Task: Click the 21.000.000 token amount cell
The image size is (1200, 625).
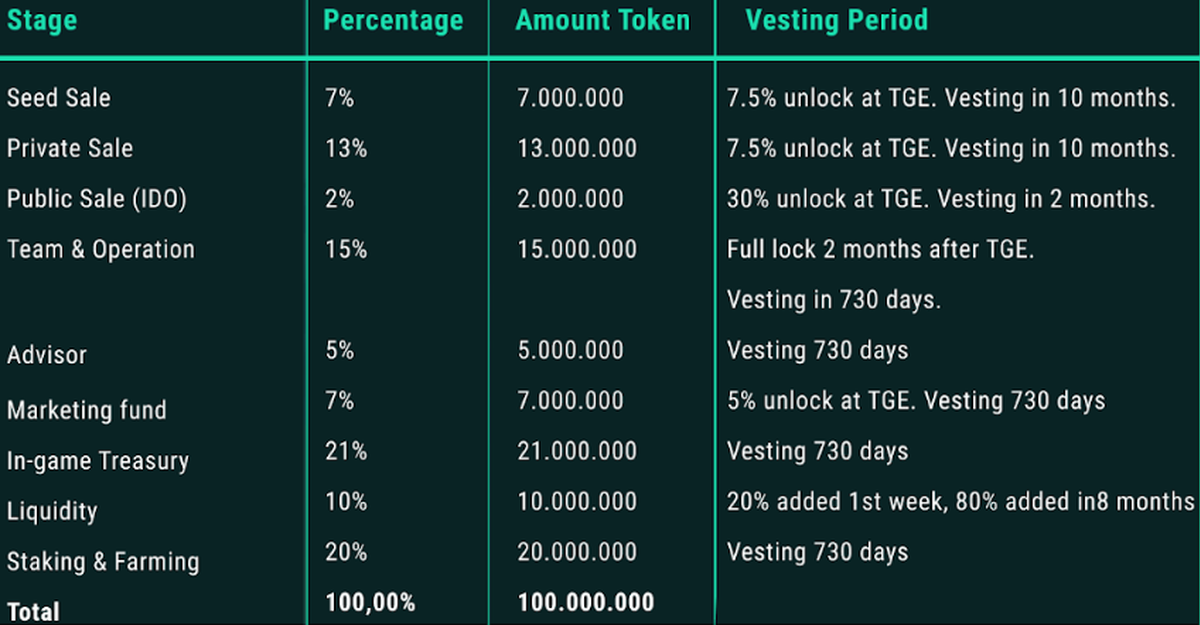Action: [577, 451]
